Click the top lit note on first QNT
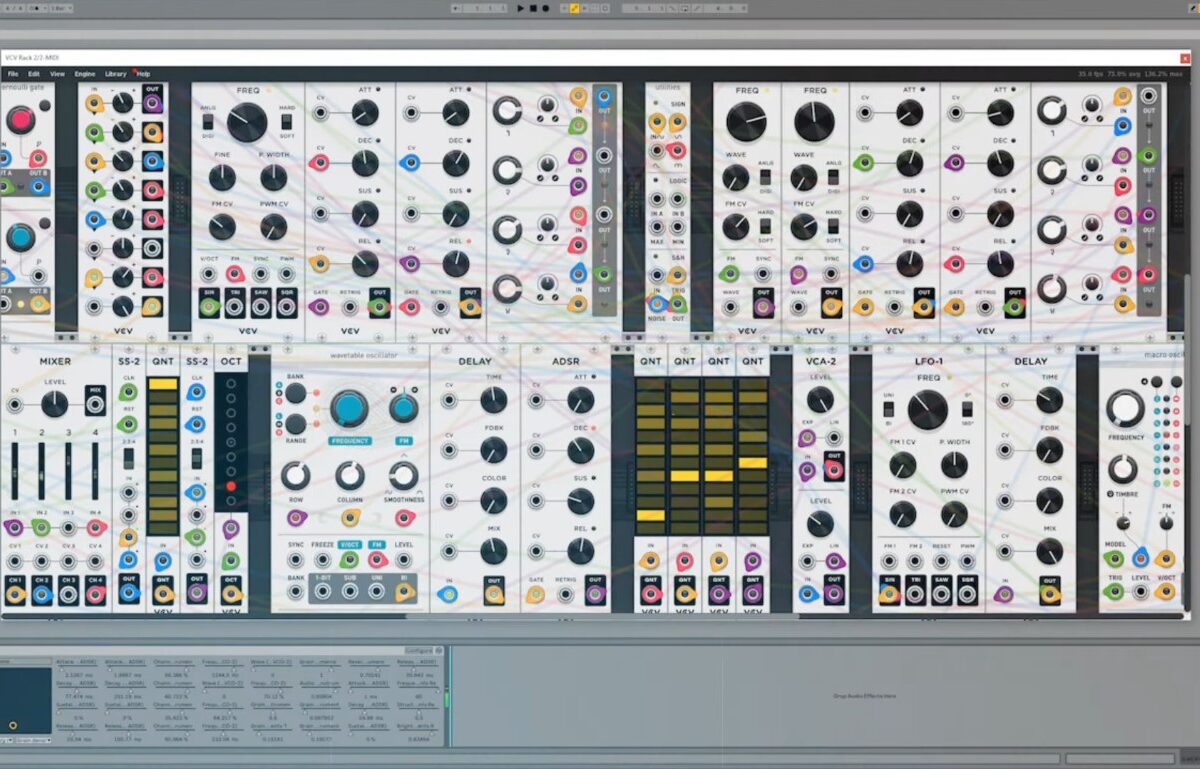Image resolution: width=1200 pixels, height=769 pixels. tap(162, 384)
